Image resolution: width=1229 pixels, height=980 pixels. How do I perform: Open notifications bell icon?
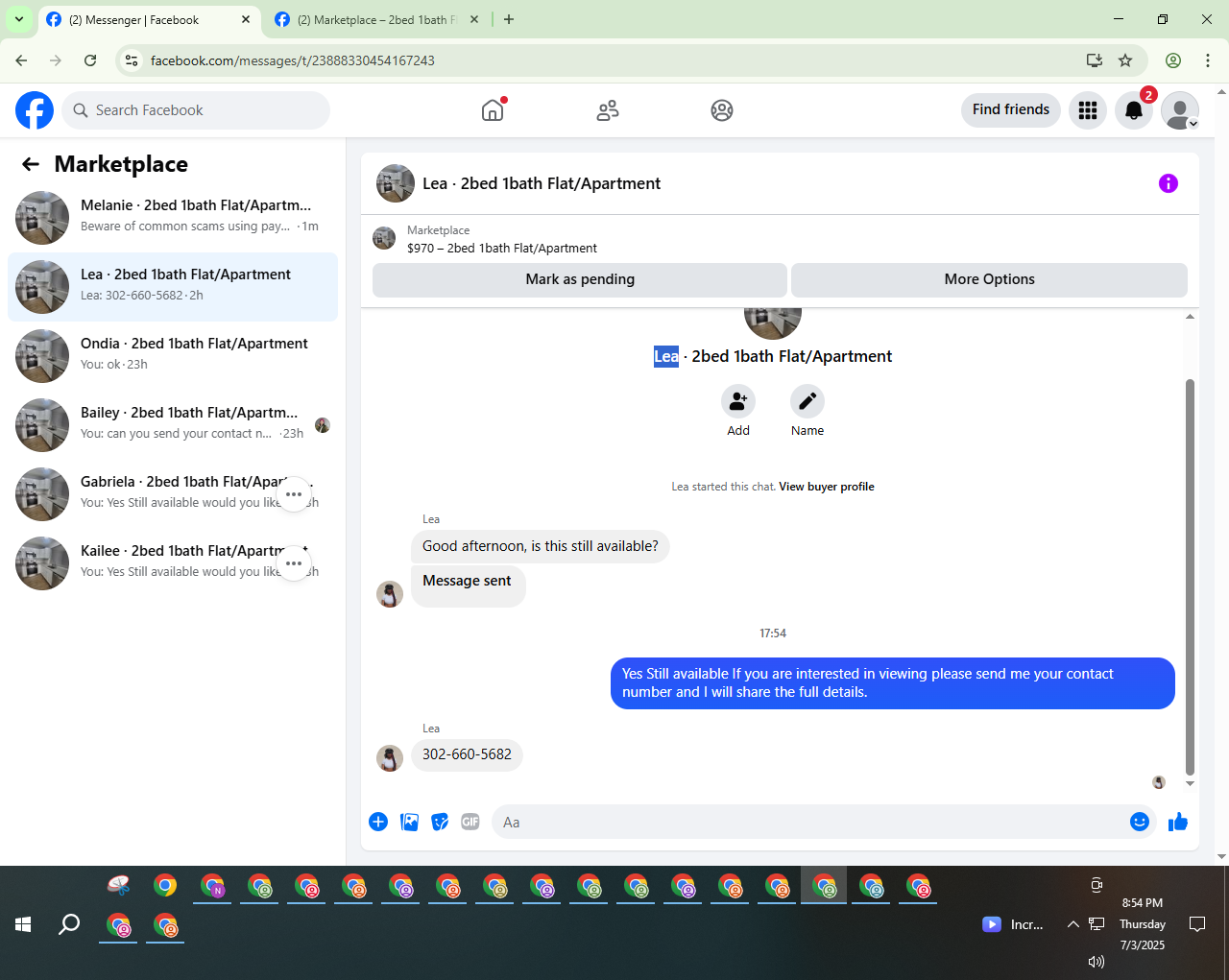pos(1134,110)
